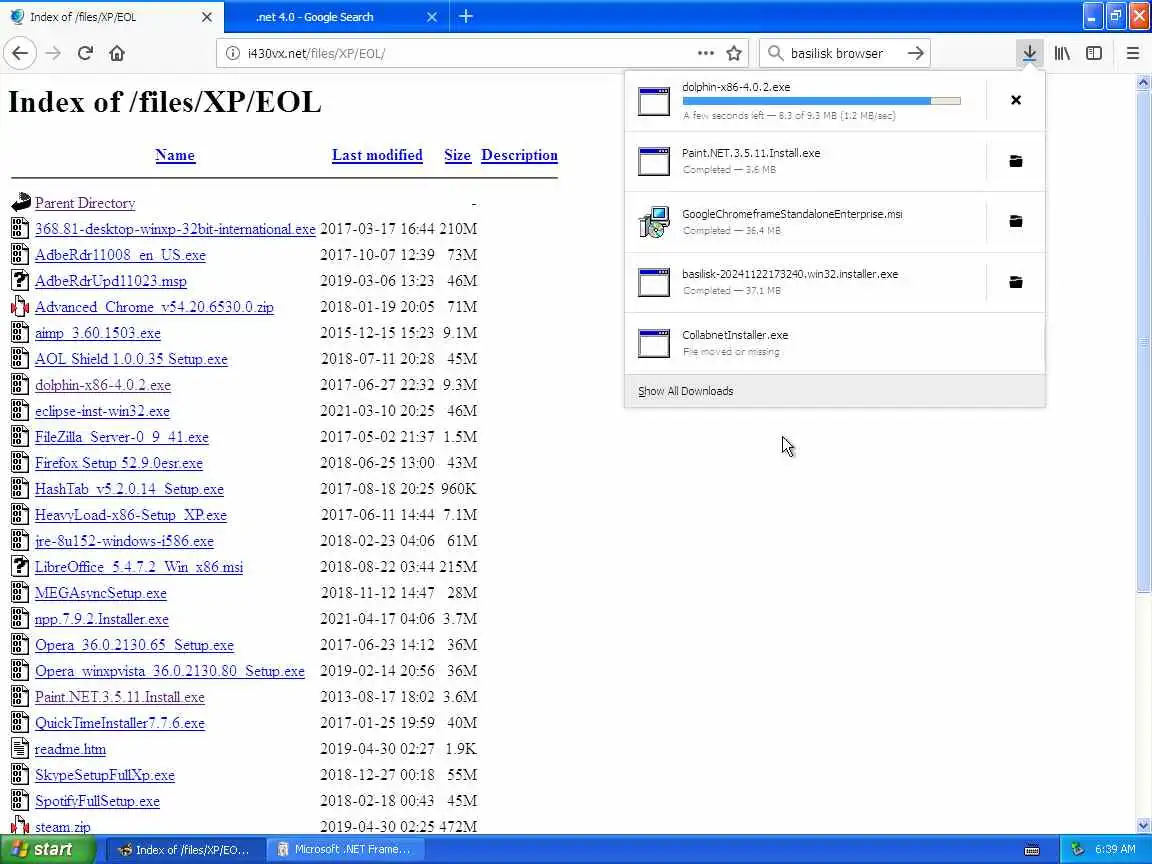Click the Parent Directory back-arrow icon

[21, 202]
